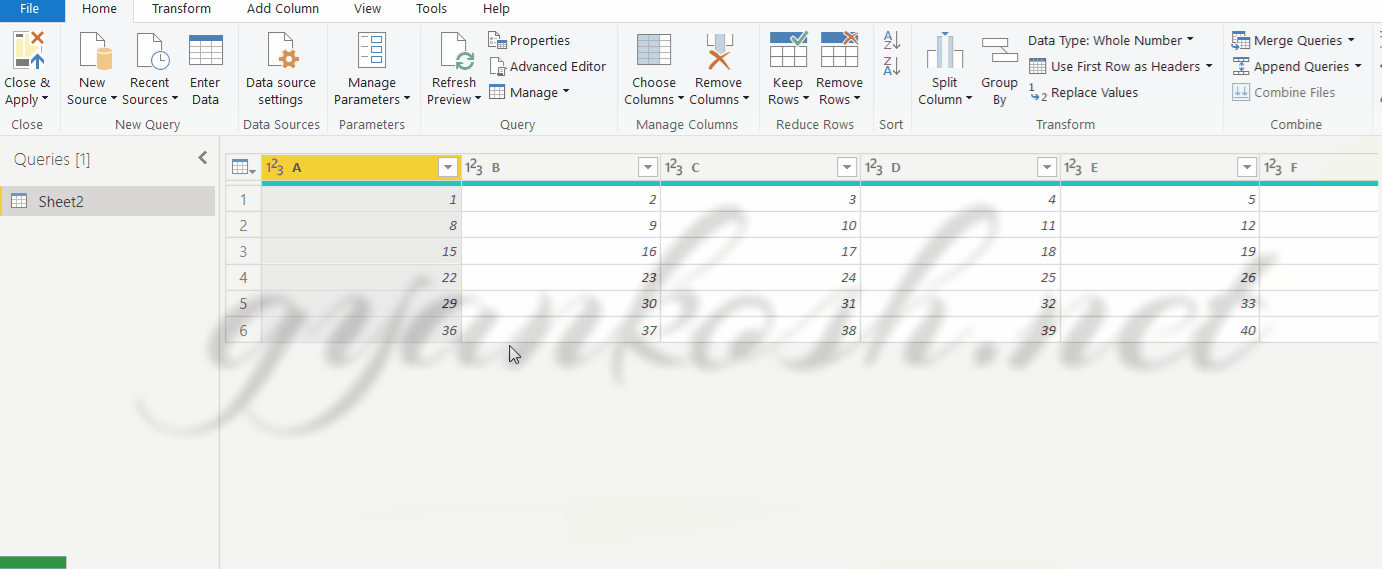The width and height of the screenshot is (1382, 569).
Task: Click cell with value 8
Action: click(361, 226)
